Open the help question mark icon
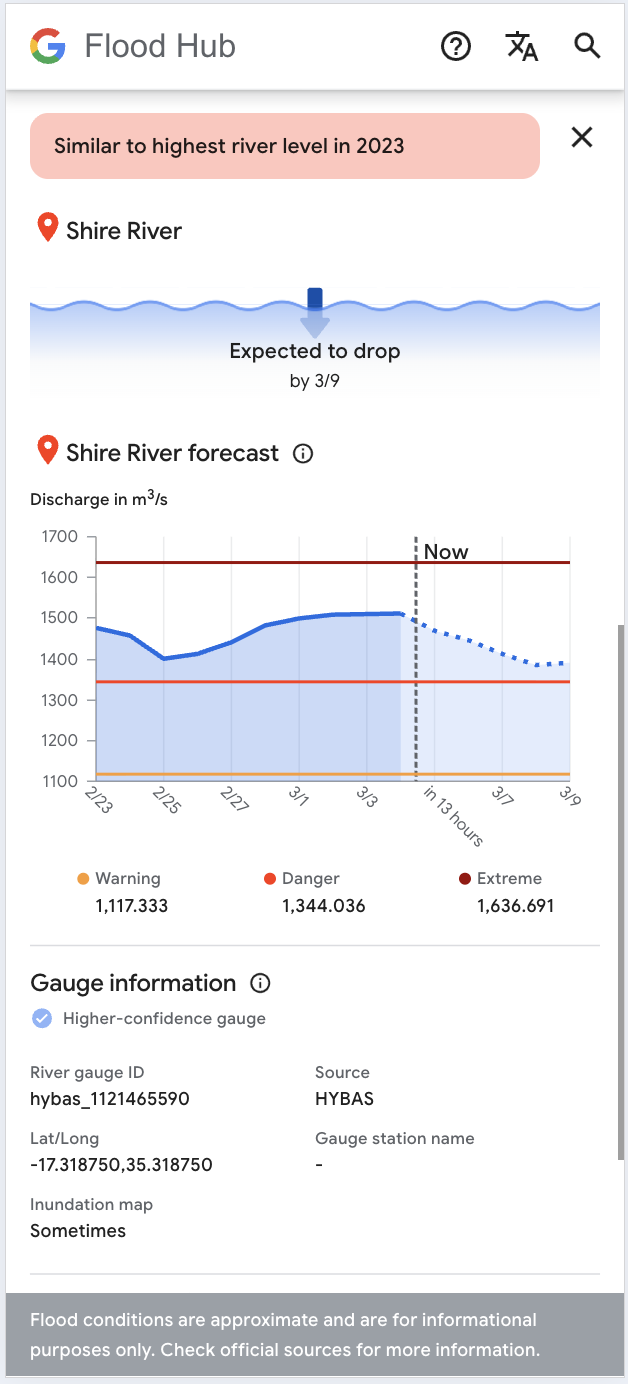The image size is (628, 1384). [456, 46]
